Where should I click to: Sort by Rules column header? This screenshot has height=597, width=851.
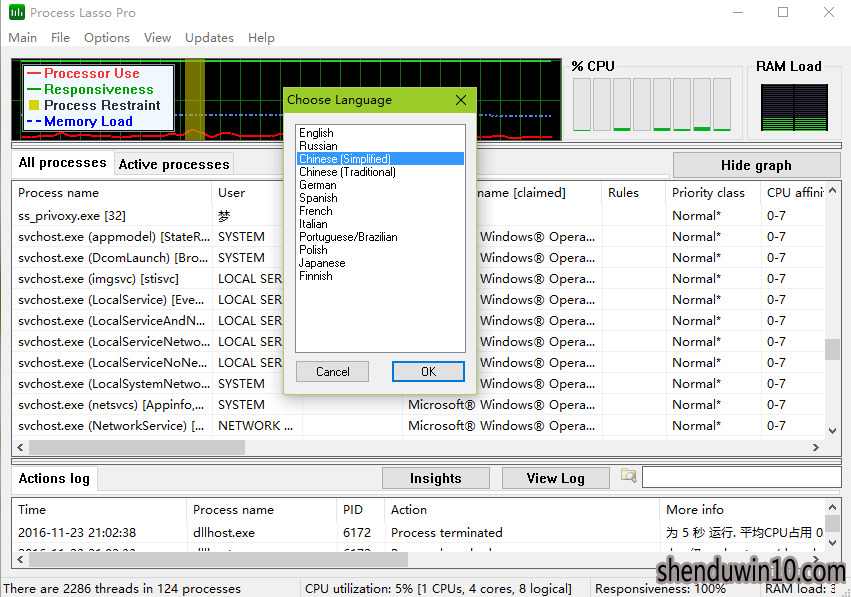(x=633, y=193)
